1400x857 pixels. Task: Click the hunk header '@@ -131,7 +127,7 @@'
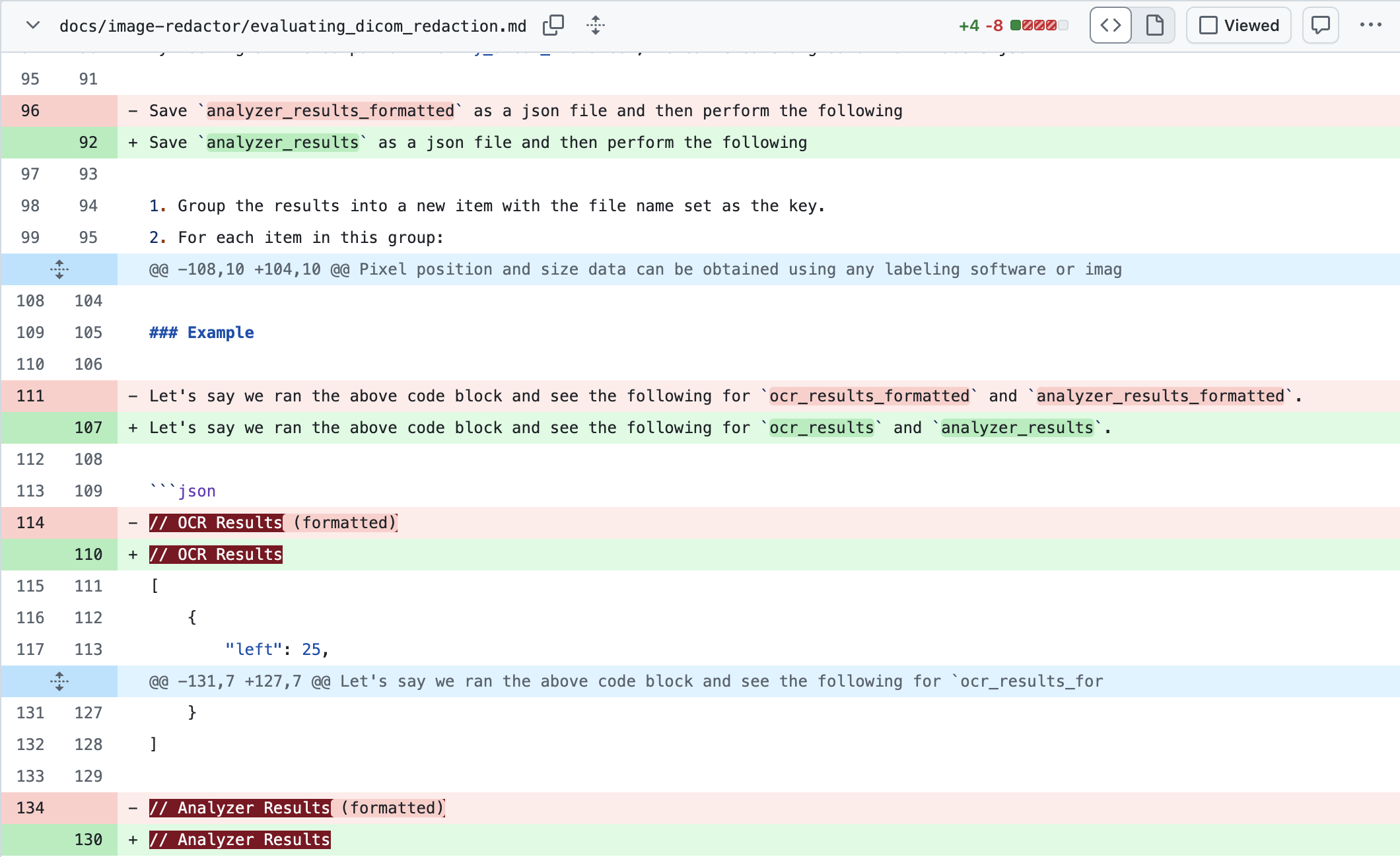(x=240, y=681)
